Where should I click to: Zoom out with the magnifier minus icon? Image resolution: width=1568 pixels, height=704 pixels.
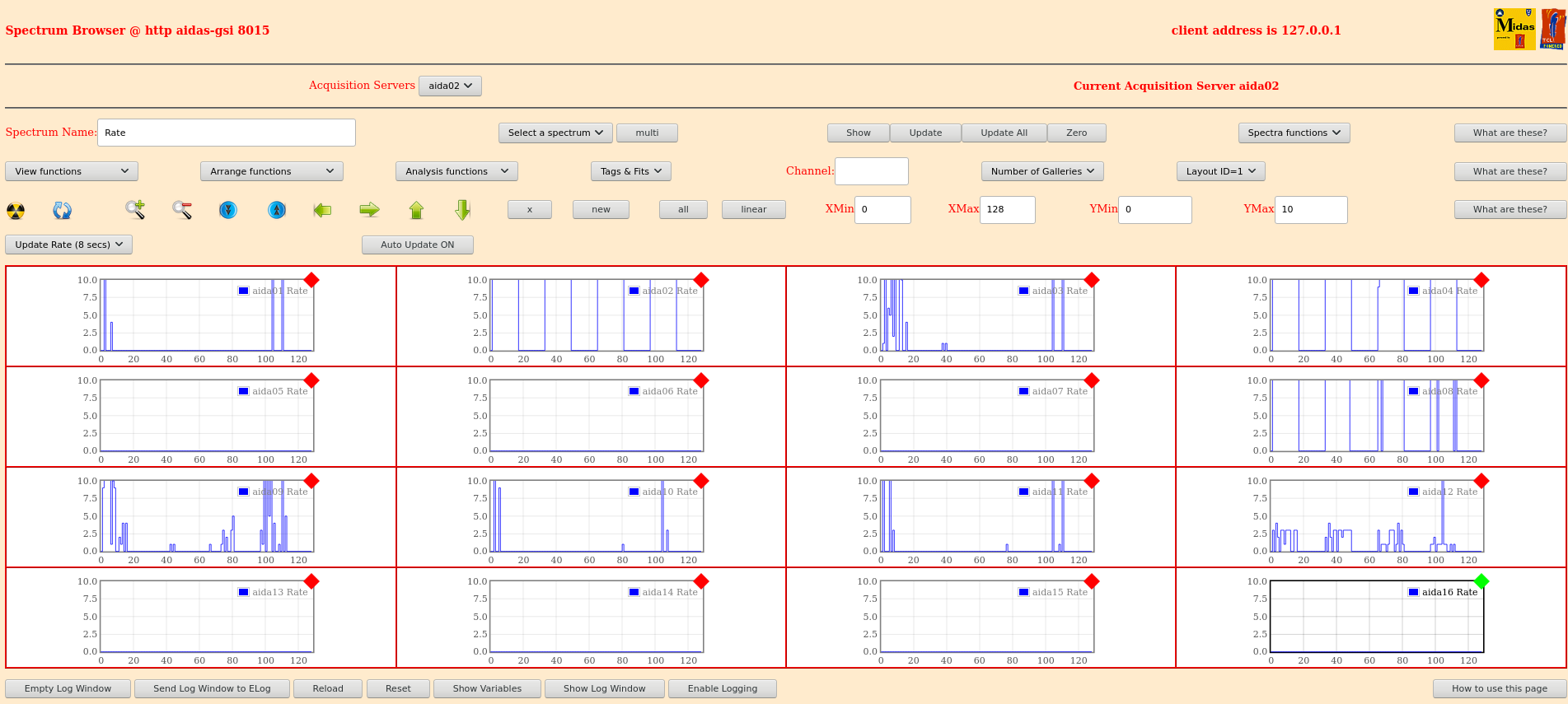coord(182,210)
